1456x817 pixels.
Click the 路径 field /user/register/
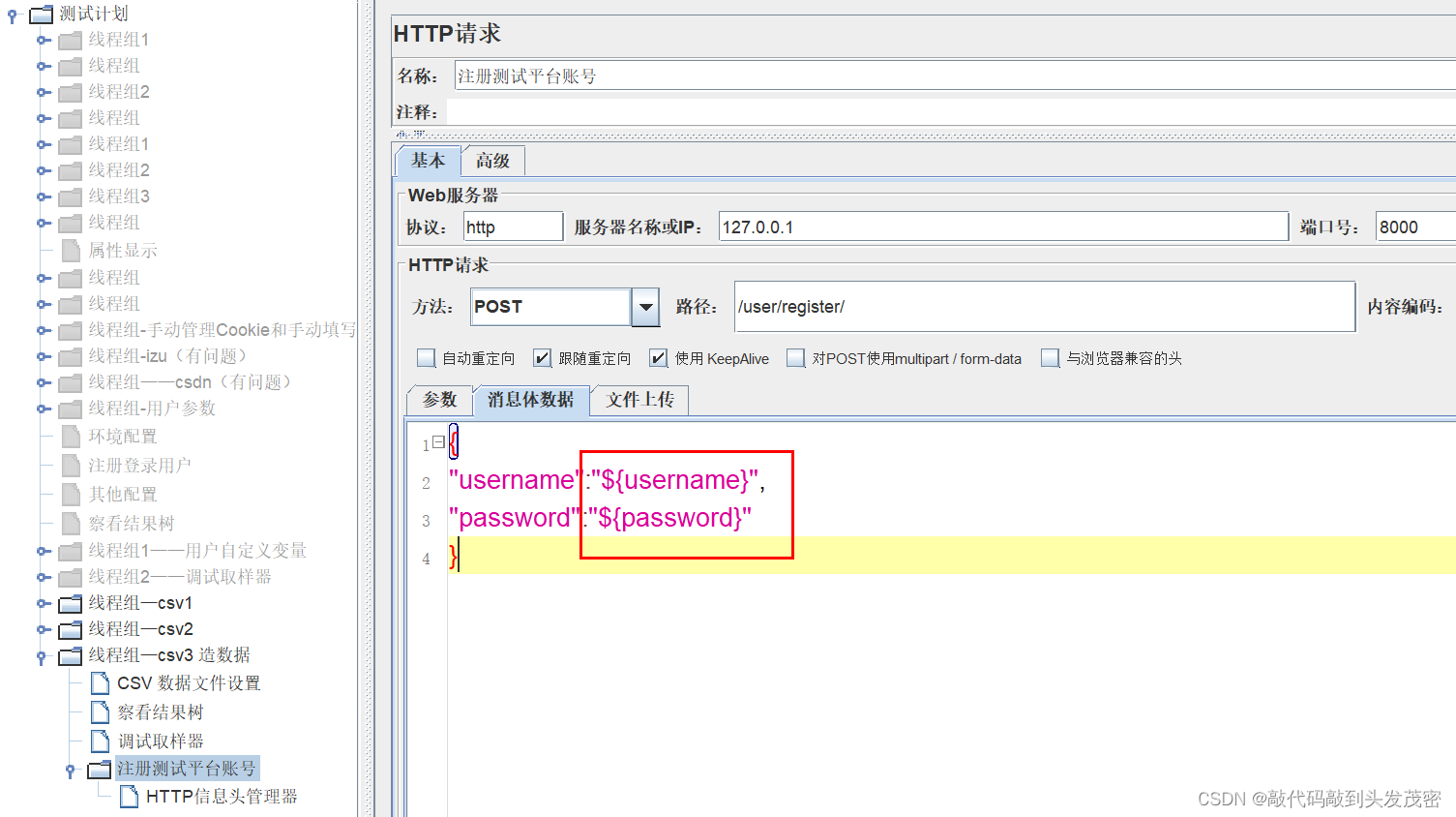1045,307
